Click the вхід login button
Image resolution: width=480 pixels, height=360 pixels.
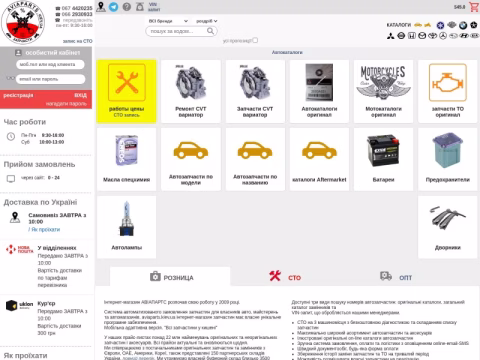pyautogui.click(x=81, y=95)
